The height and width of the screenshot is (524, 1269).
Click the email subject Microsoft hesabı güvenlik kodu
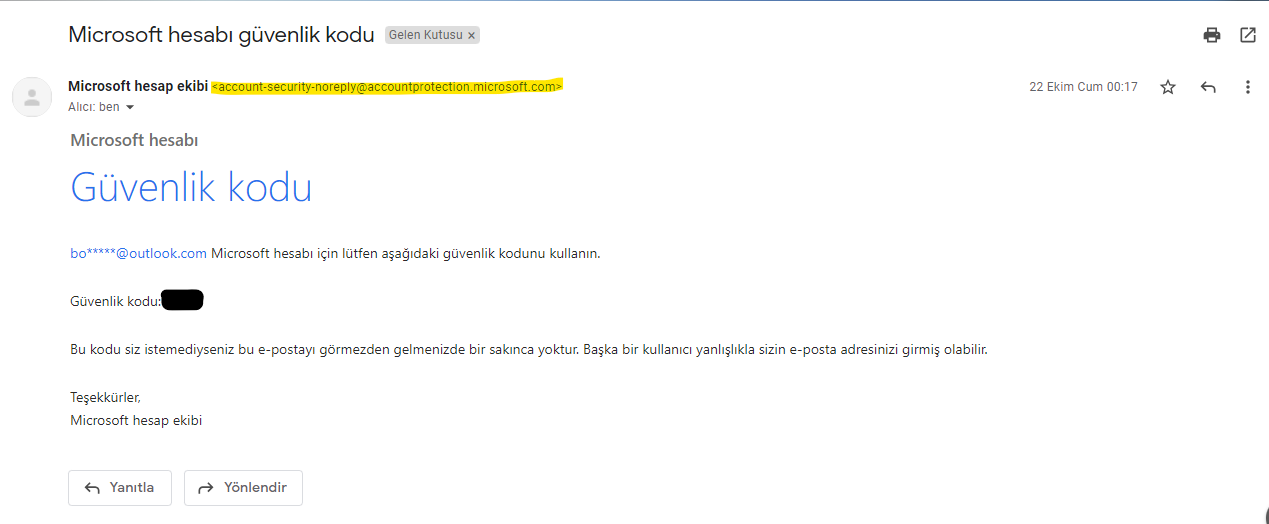221,34
